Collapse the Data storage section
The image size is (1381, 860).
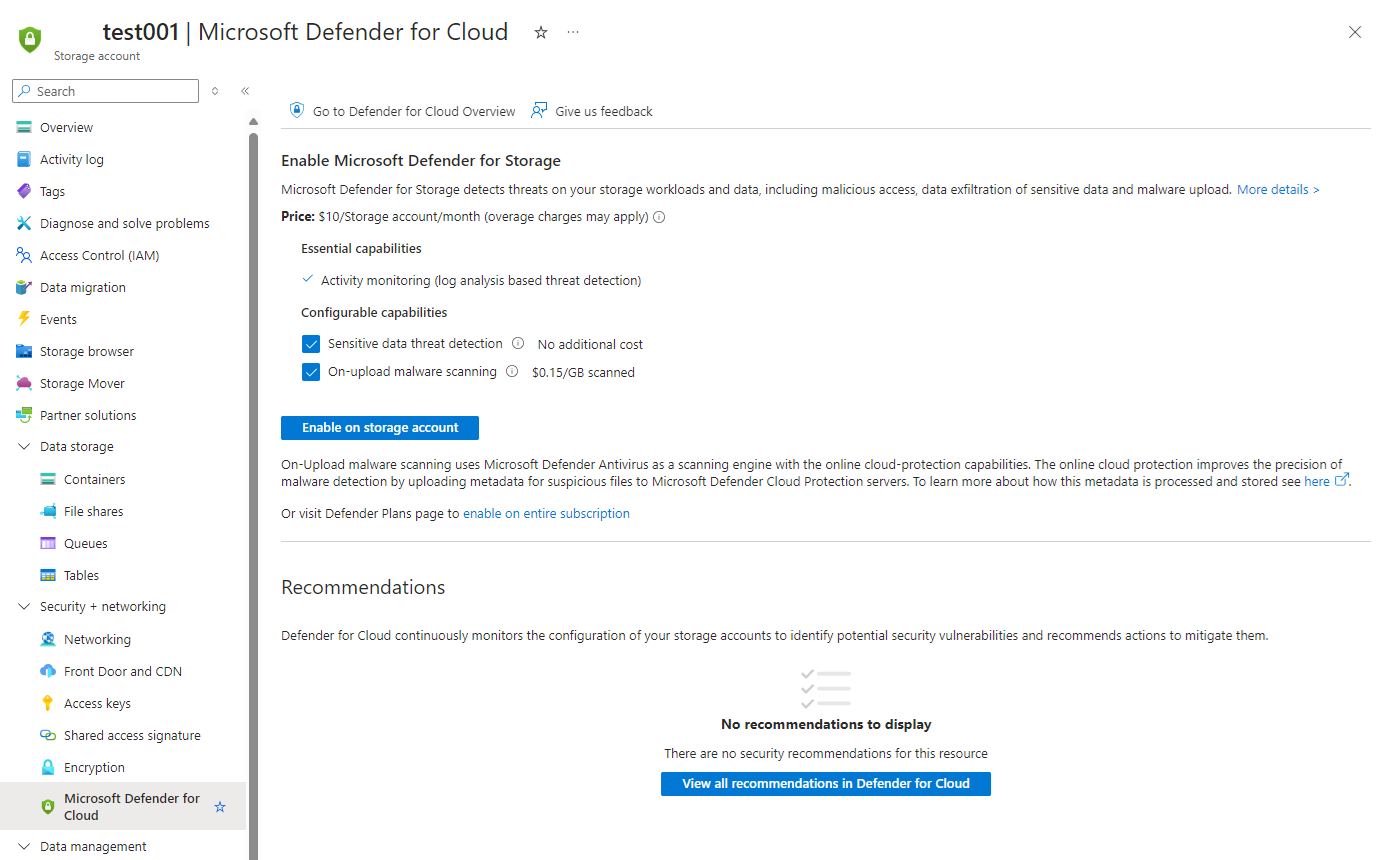[24, 447]
